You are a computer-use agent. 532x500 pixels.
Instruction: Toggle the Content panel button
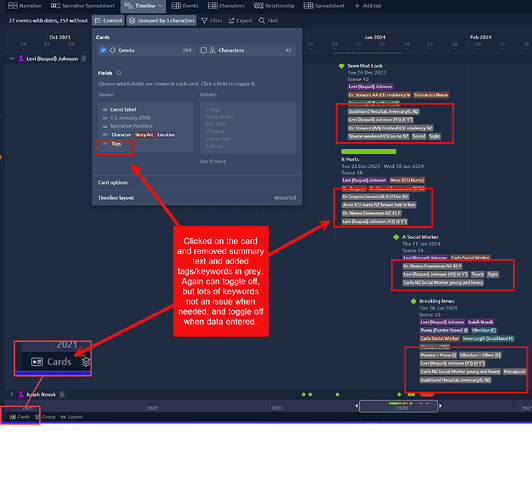tap(108, 21)
